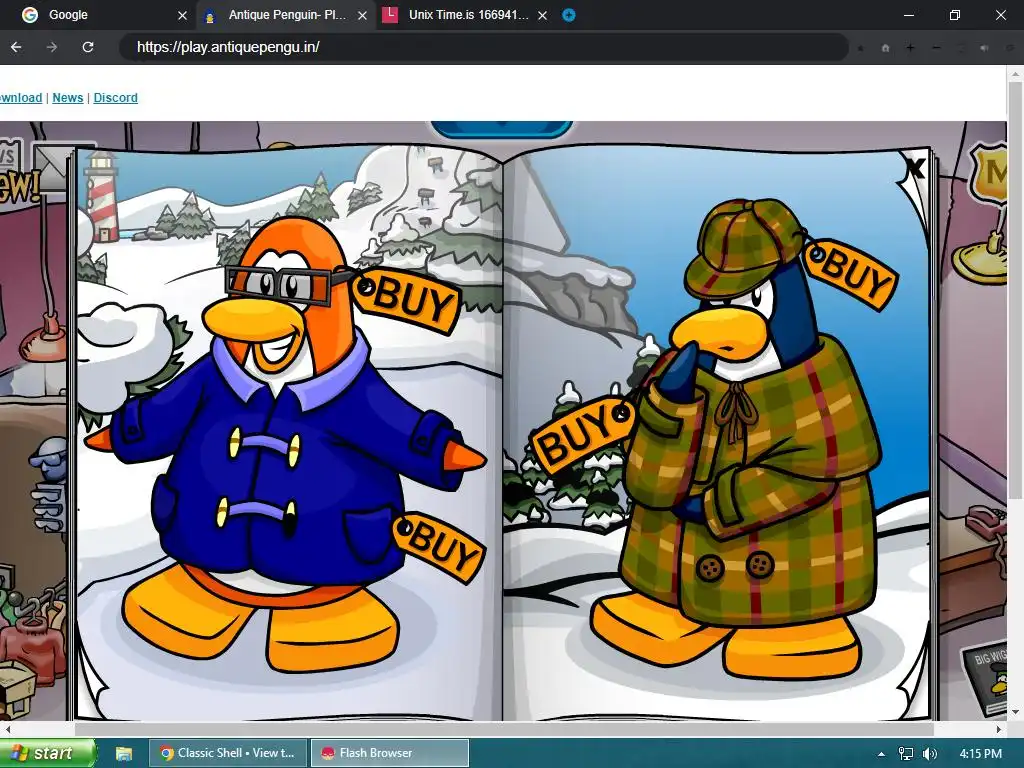1024x768 pixels.
Task: Open the Download link
Action: tap(21, 98)
